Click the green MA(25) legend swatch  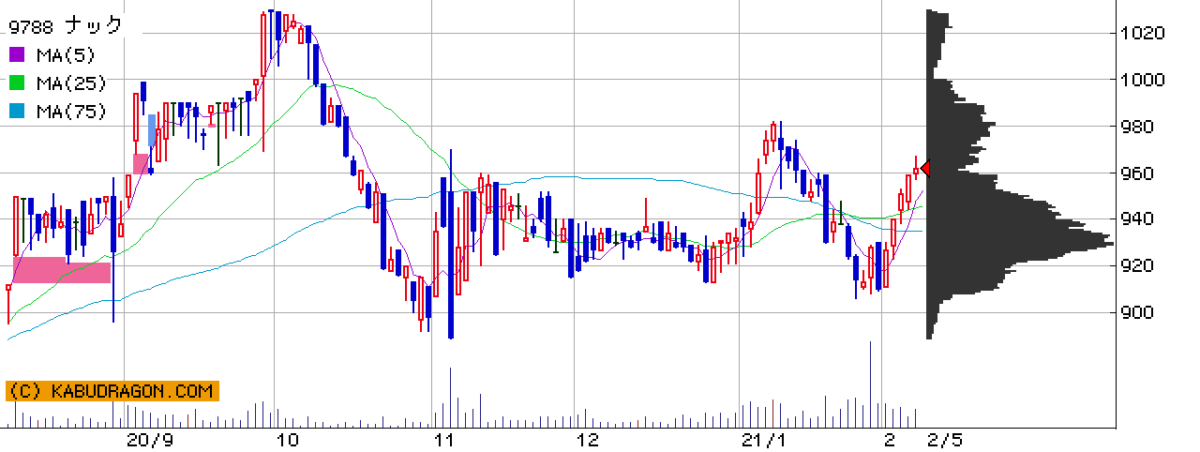pos(18,83)
